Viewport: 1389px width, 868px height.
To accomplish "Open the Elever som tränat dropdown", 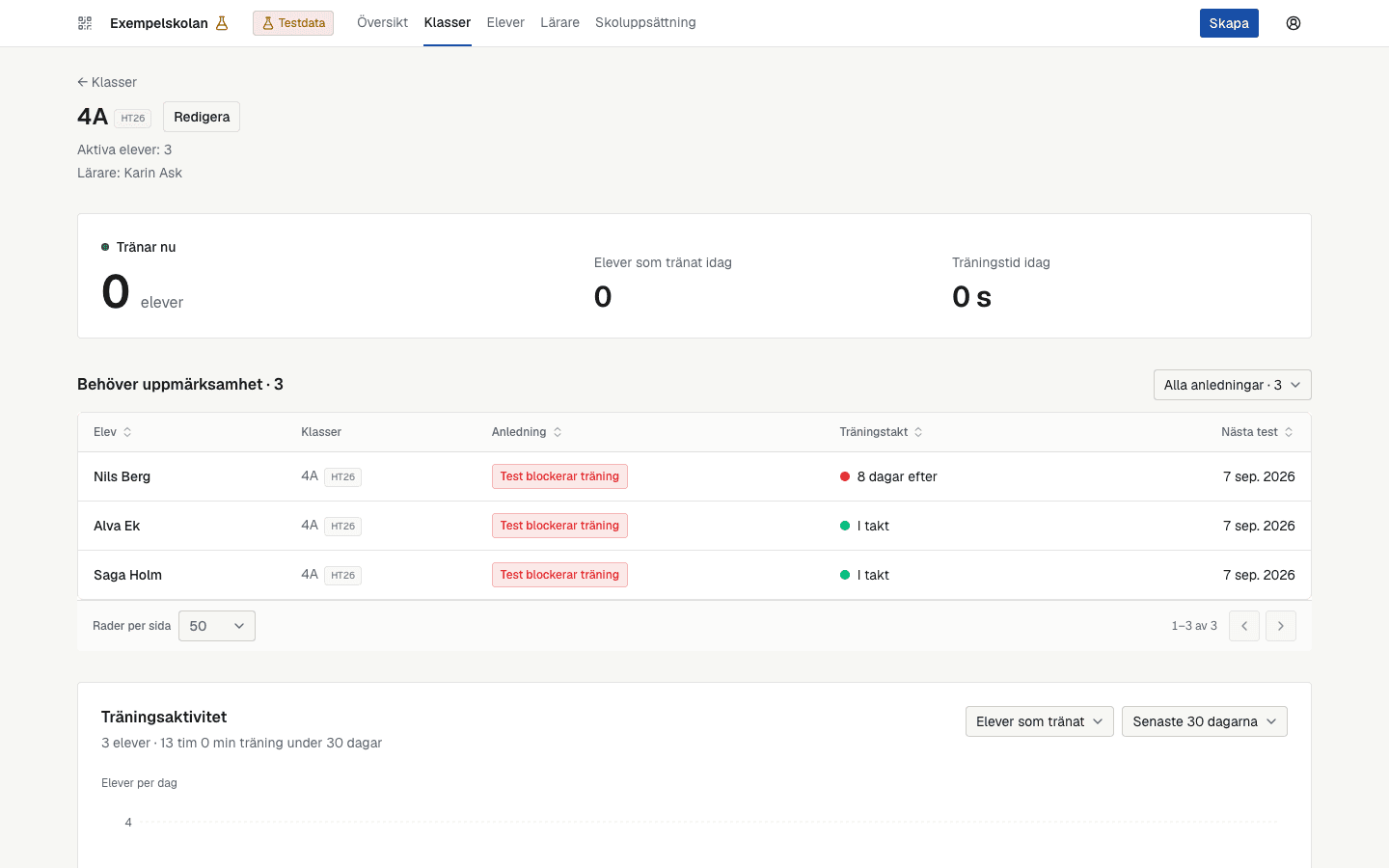I will point(1040,721).
